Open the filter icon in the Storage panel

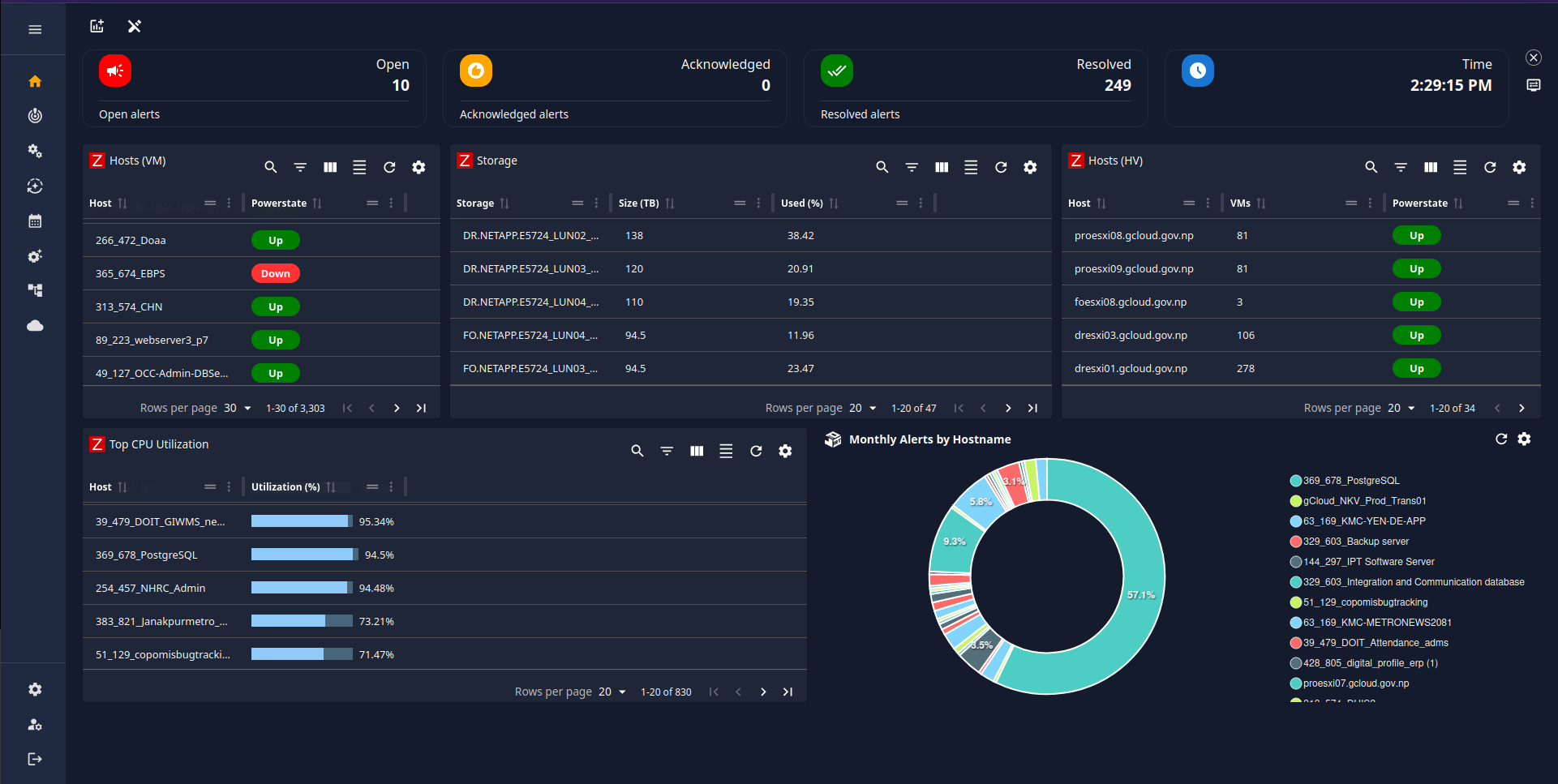coord(912,167)
